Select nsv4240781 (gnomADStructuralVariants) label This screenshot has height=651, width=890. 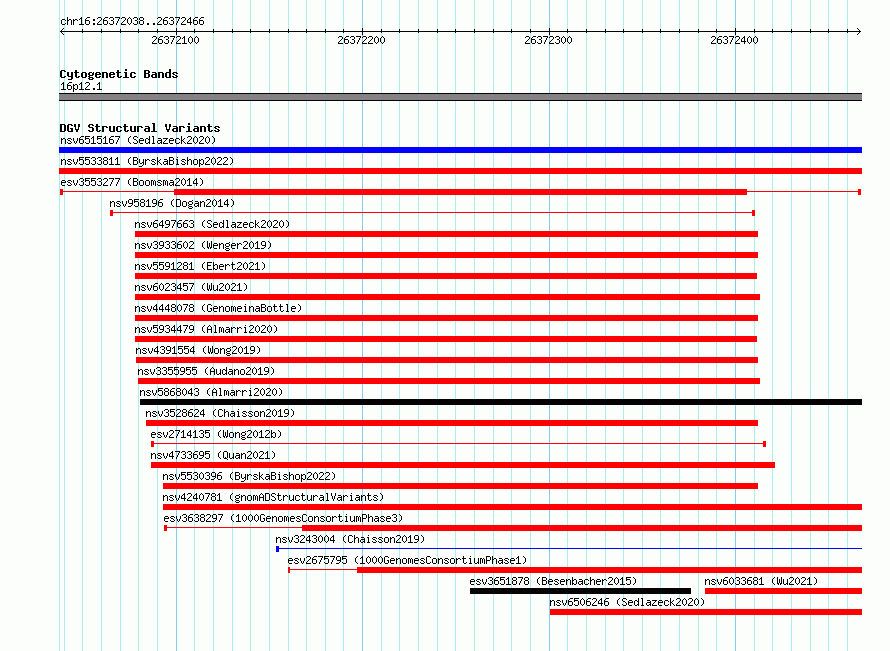[273, 497]
